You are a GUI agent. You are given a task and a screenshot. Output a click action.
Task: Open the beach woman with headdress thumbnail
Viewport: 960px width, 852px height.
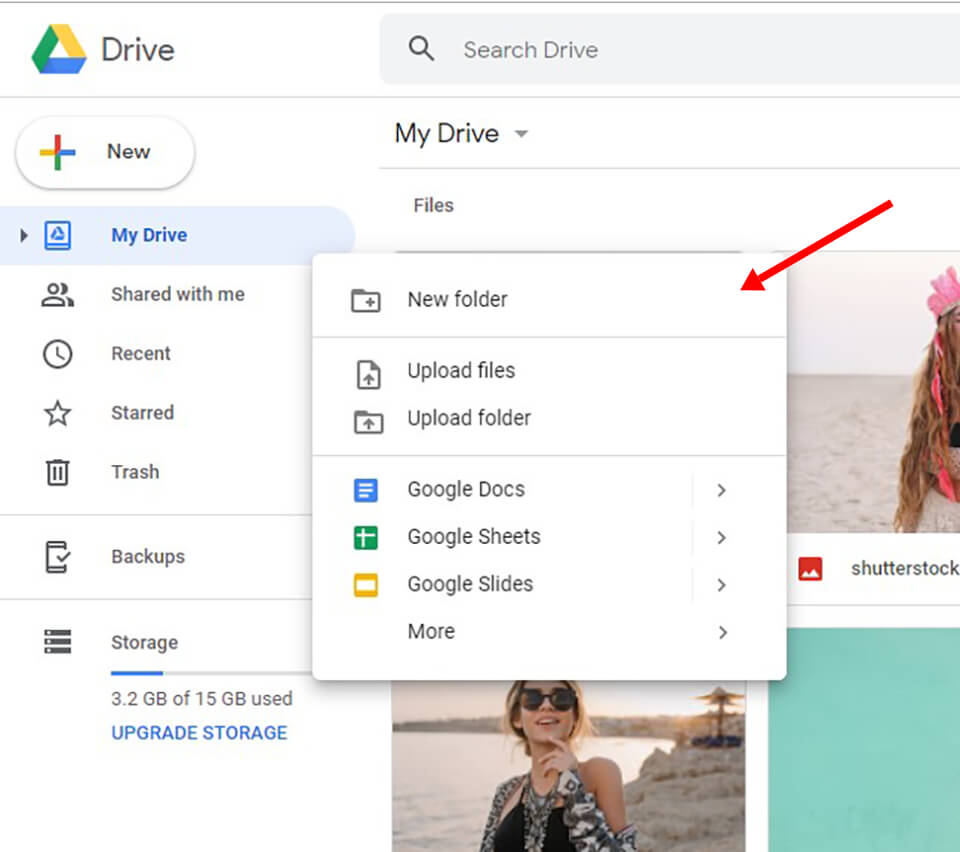tap(874, 392)
